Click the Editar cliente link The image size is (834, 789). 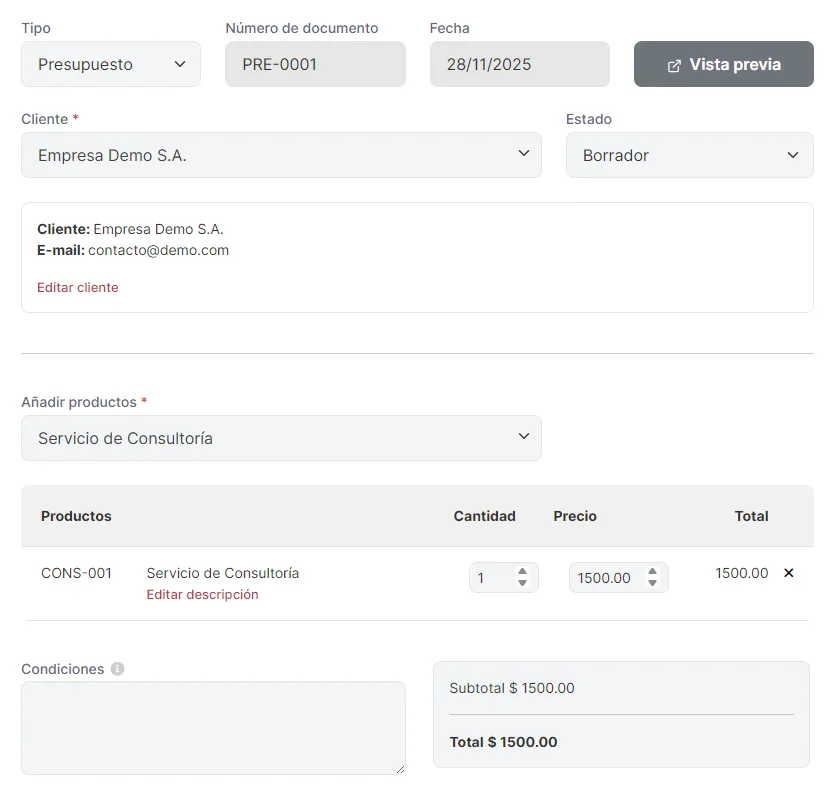pos(78,287)
